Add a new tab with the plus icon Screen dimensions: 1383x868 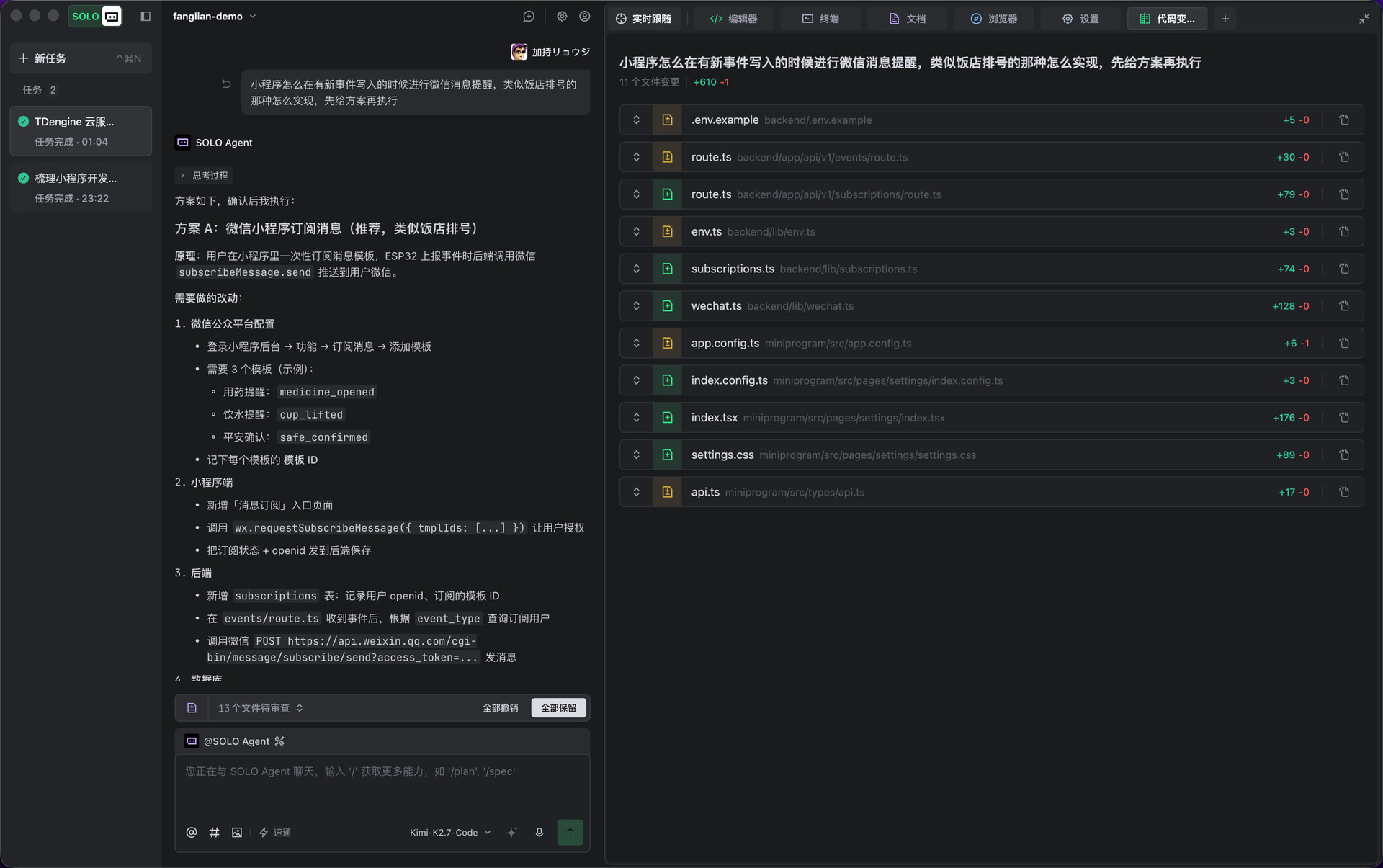[1225, 19]
